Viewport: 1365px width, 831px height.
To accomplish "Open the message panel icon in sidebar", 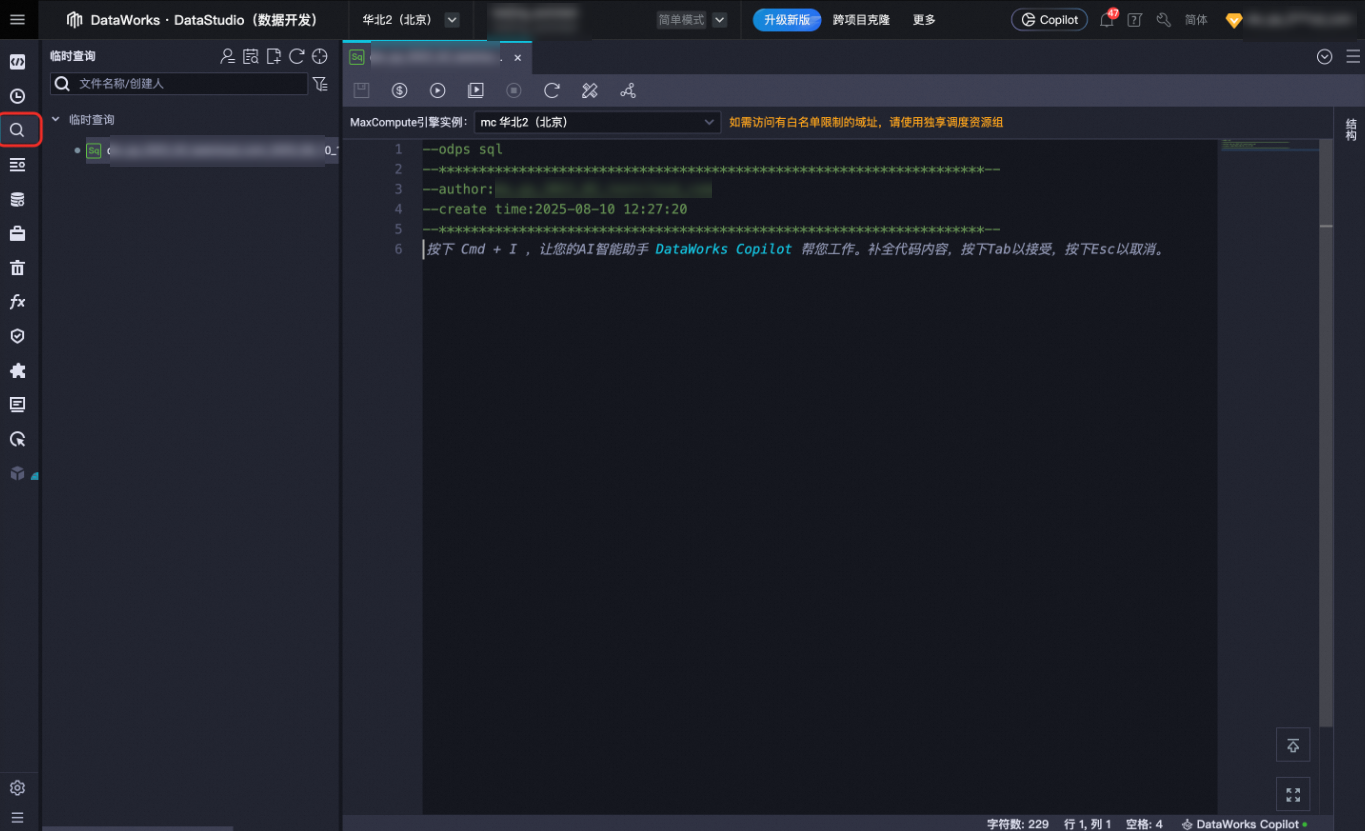I will [x=17, y=404].
